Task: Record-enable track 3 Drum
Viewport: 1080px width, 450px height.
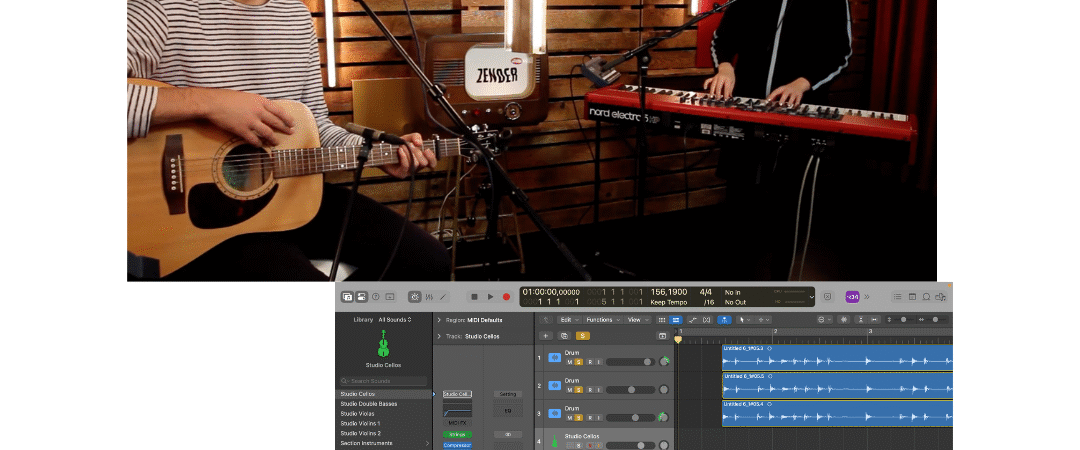Action: [590, 418]
